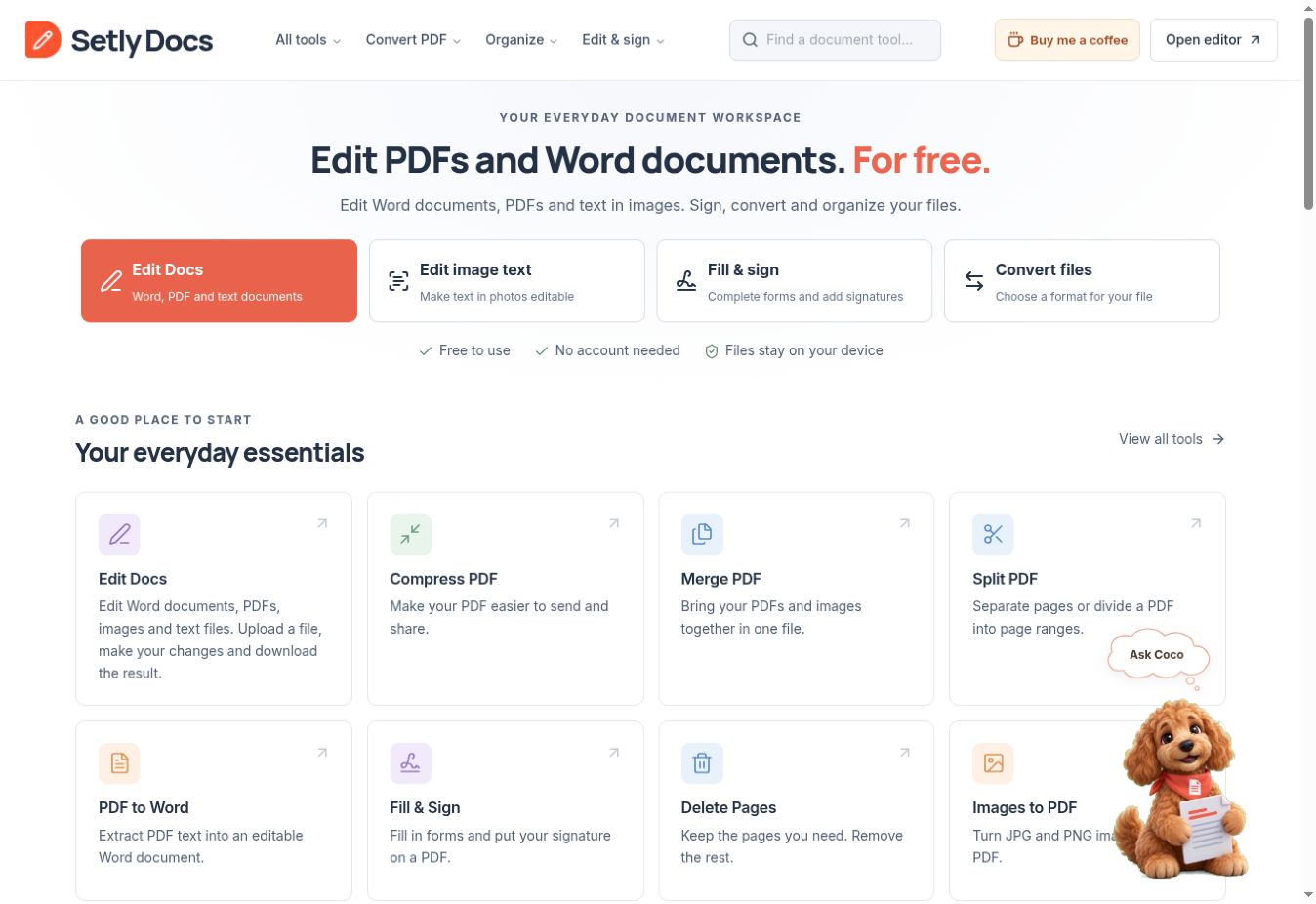Open the editor via Open editor button
The width and height of the screenshot is (1316, 904).
[x=1213, y=40]
